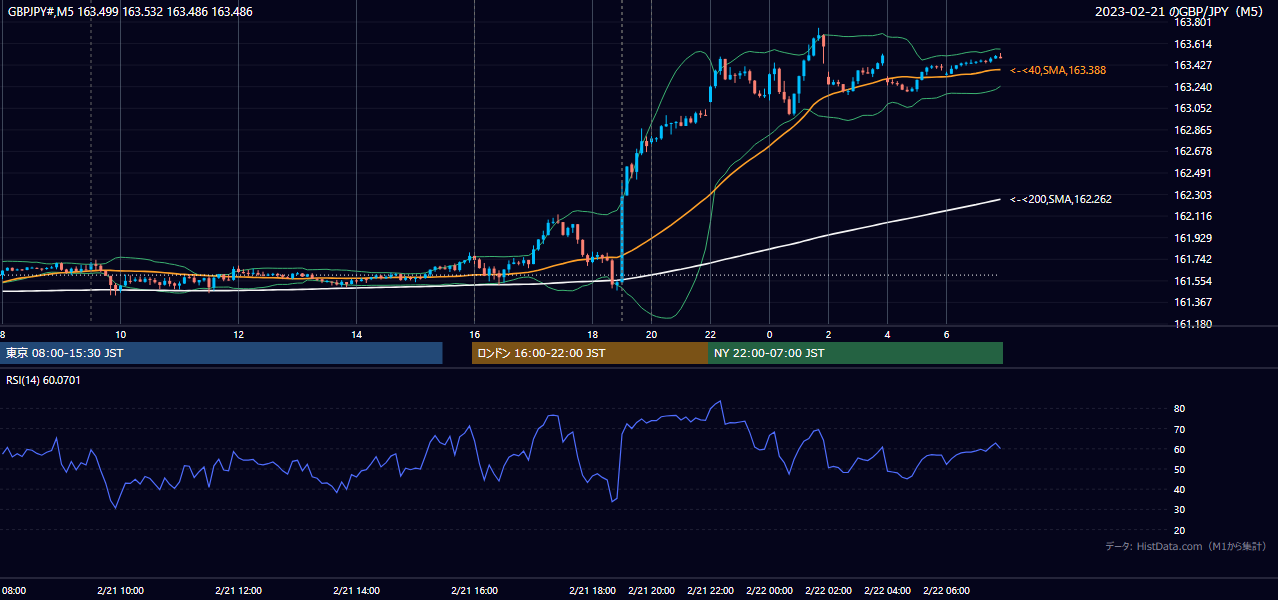Click bottom time label 2/22 00:00
The width and height of the screenshot is (1278, 600).
click(769, 590)
